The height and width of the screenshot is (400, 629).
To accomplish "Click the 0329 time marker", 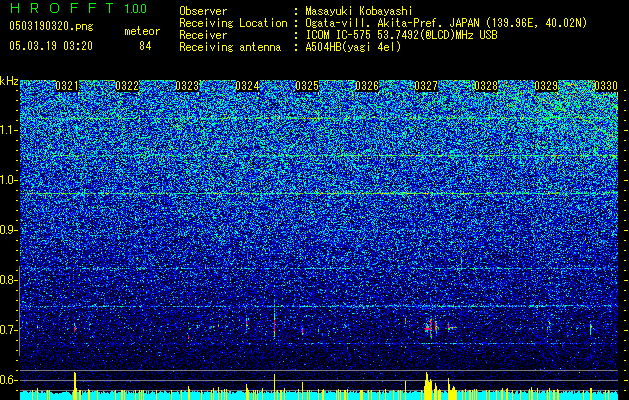I will (546, 86).
